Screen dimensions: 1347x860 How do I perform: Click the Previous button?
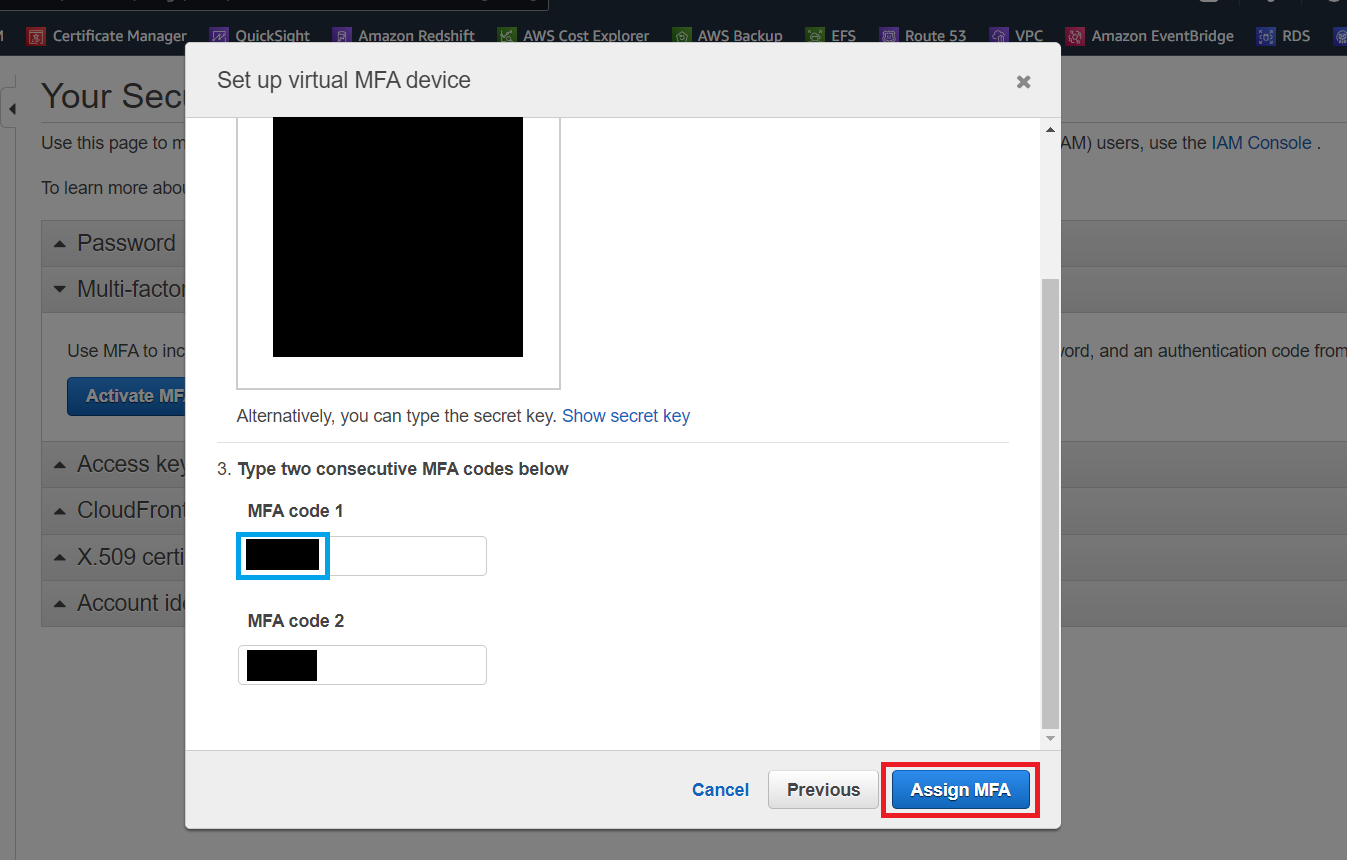pos(823,789)
